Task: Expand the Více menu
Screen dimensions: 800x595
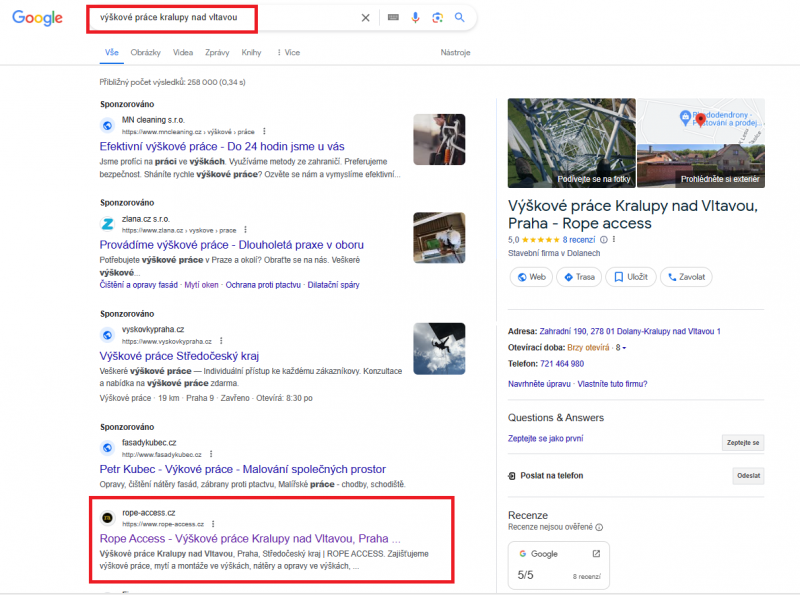Action: coord(288,52)
